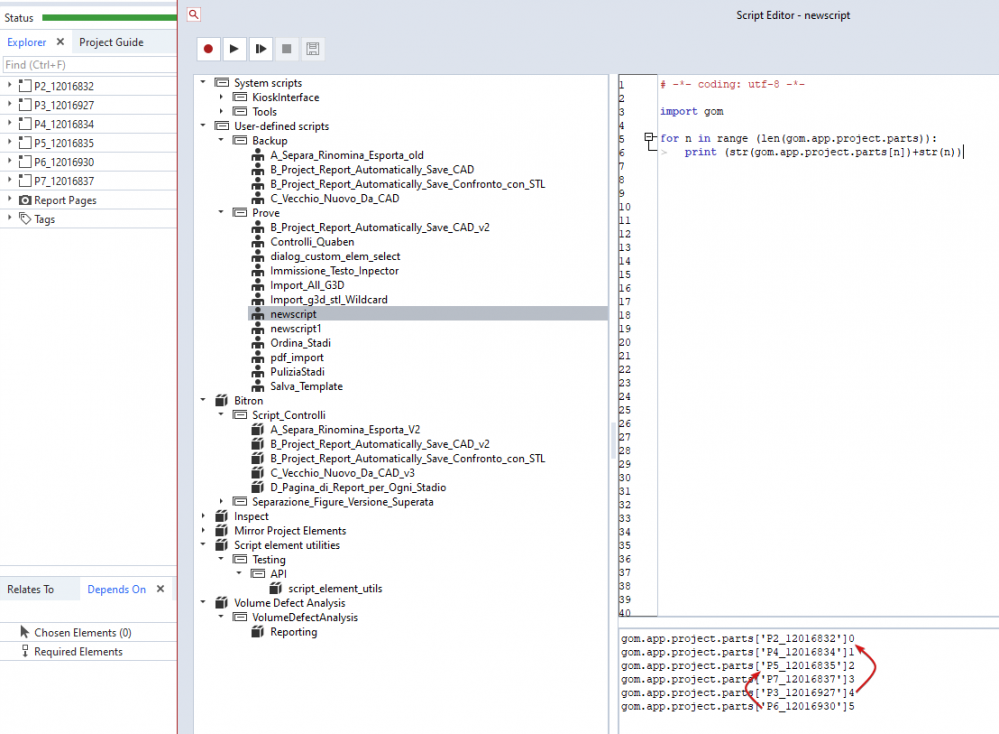Click the Report Pages camera icon
Screen dimensions: 999x734
26,200
